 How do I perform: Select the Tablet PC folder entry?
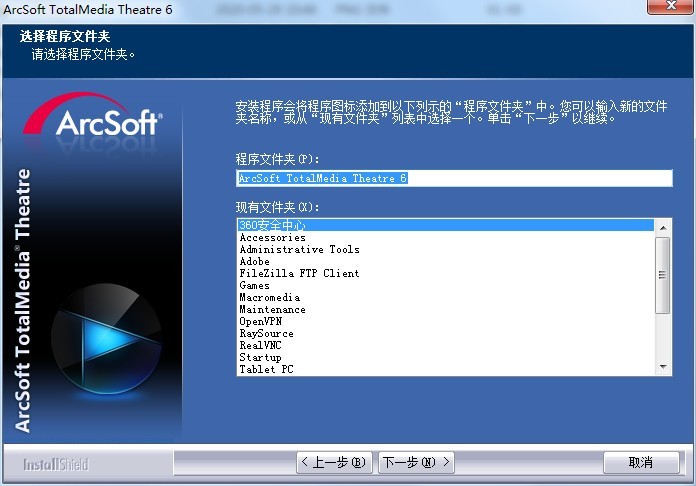445,369
